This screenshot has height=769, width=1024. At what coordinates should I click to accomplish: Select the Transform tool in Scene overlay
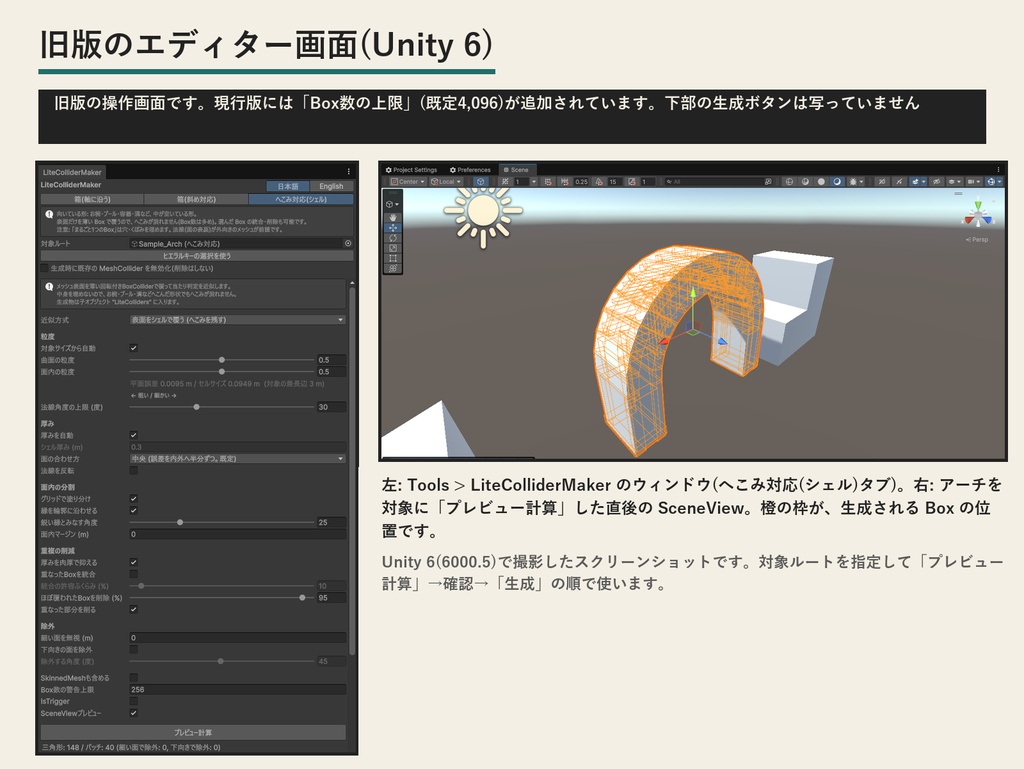(x=392, y=268)
